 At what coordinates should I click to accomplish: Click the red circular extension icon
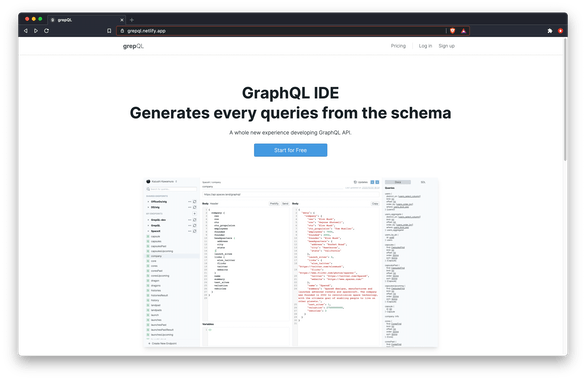coord(560,31)
